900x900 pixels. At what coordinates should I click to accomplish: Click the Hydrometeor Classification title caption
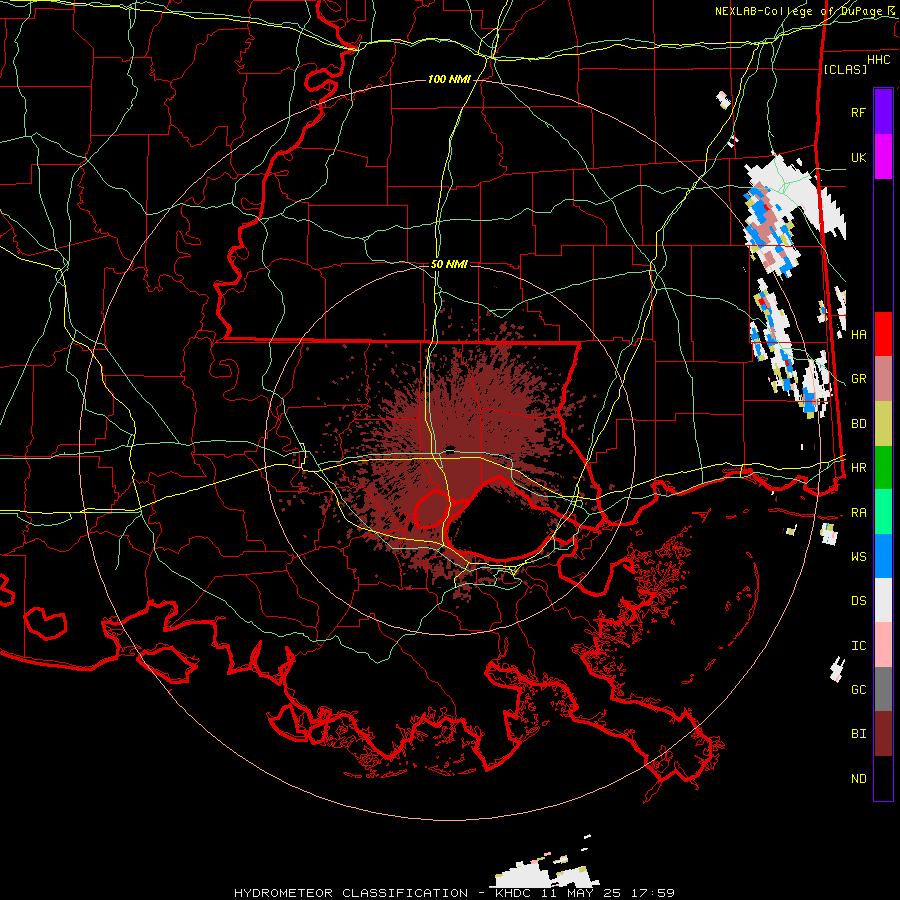tap(454, 893)
